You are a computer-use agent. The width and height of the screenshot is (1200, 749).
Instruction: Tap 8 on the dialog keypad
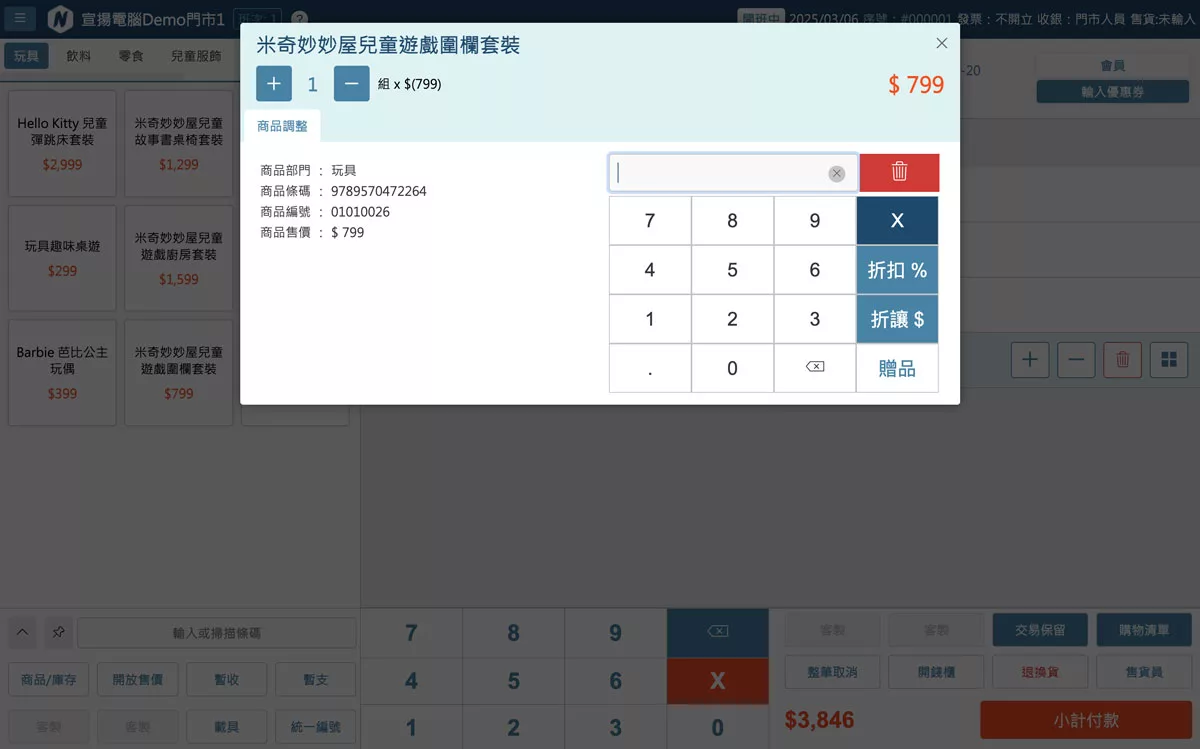pyautogui.click(x=732, y=221)
